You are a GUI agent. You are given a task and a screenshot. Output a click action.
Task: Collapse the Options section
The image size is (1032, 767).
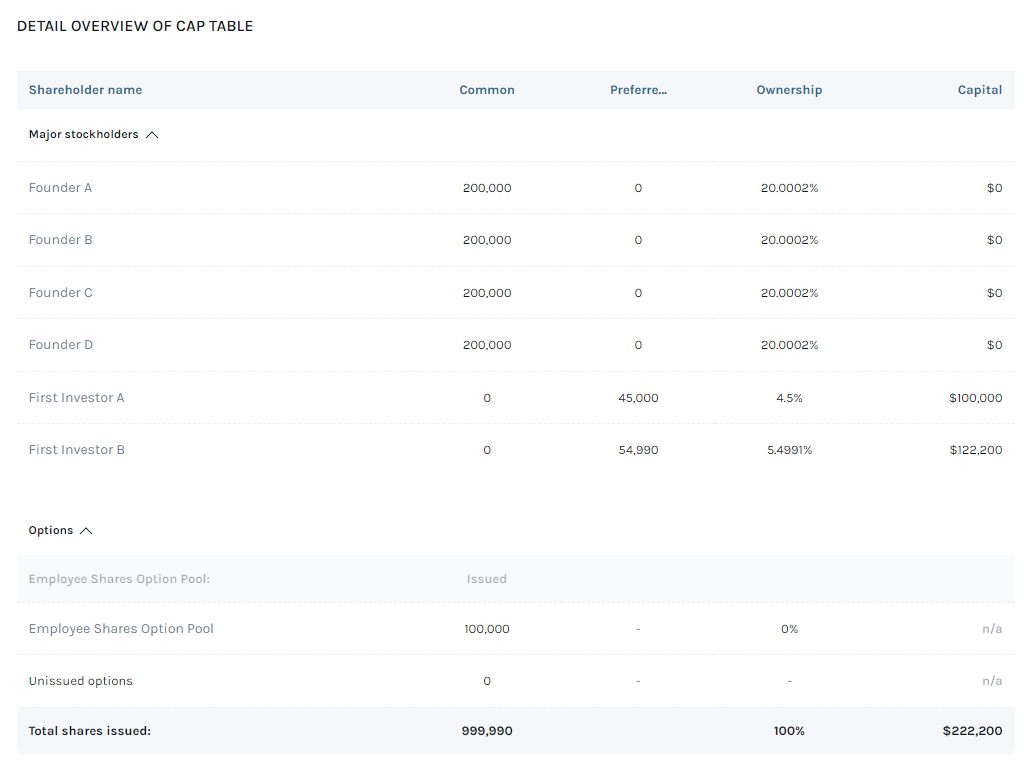coord(86,531)
